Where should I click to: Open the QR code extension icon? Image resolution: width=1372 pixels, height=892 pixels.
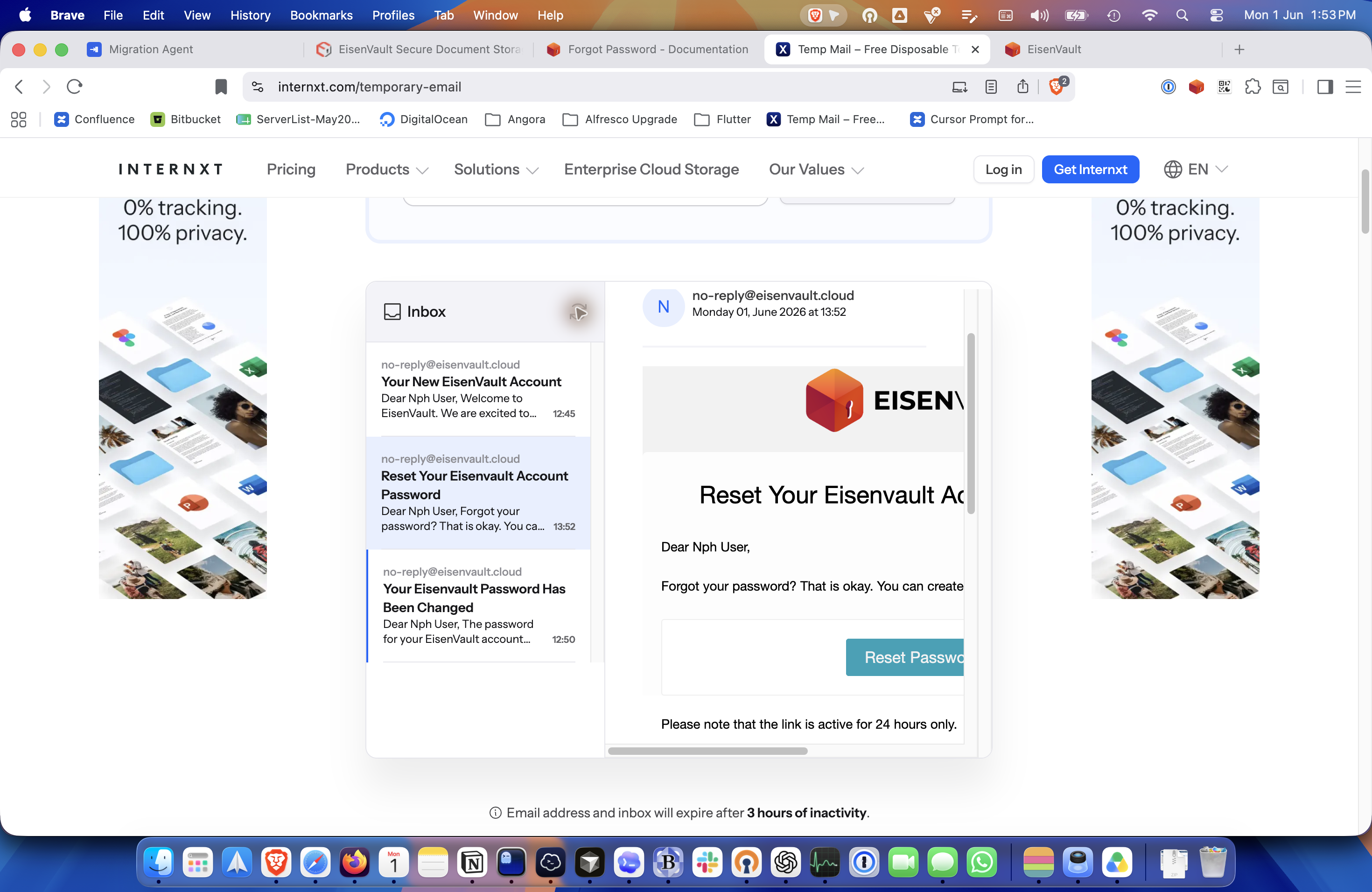[1225, 87]
